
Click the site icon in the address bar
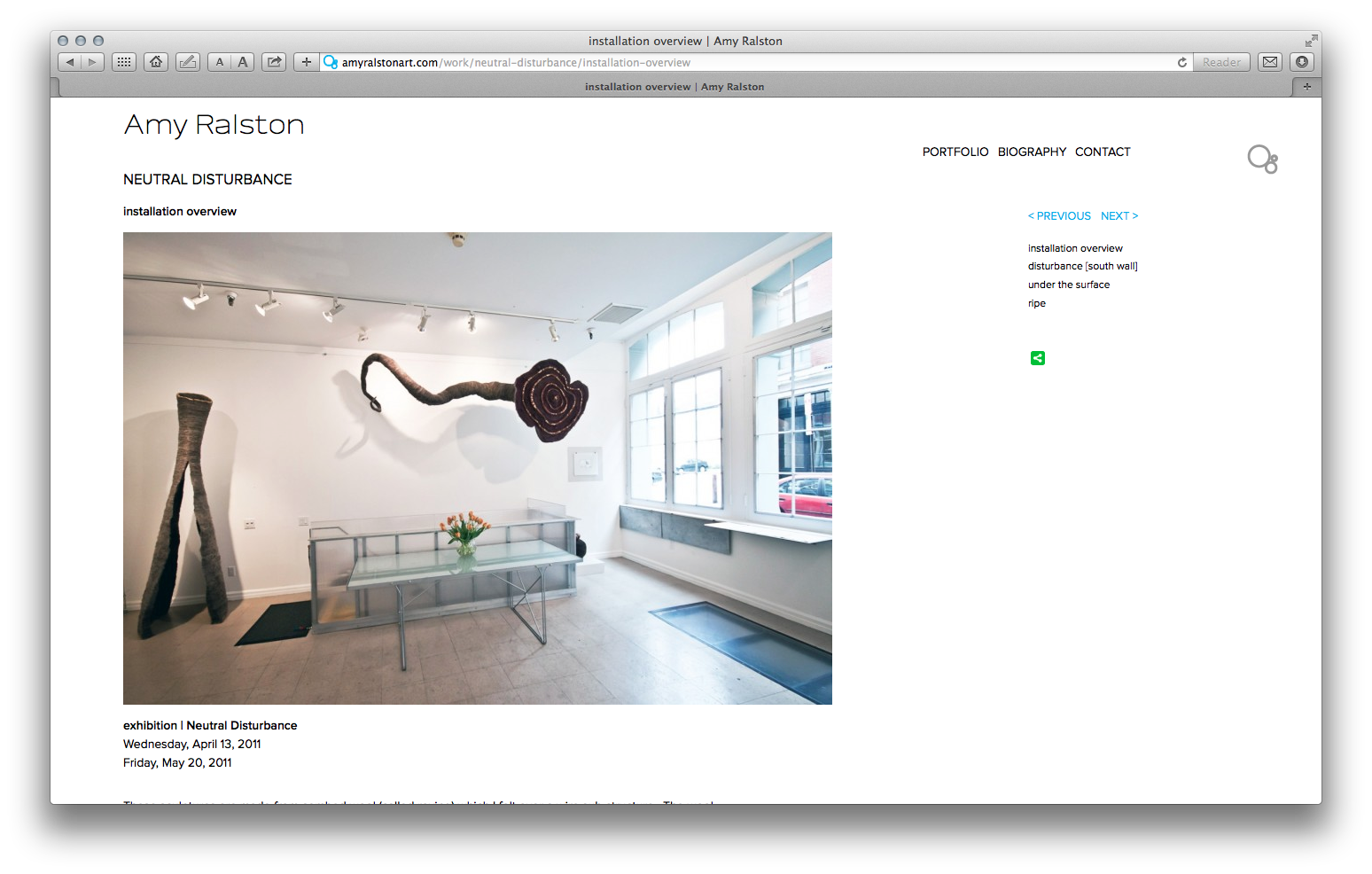coord(331,62)
